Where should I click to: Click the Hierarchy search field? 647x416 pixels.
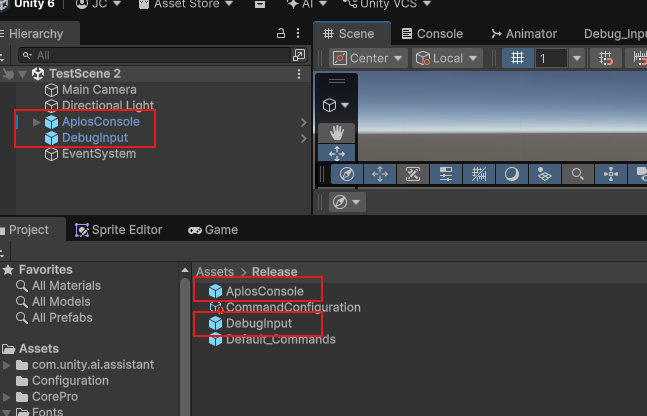(x=155, y=55)
